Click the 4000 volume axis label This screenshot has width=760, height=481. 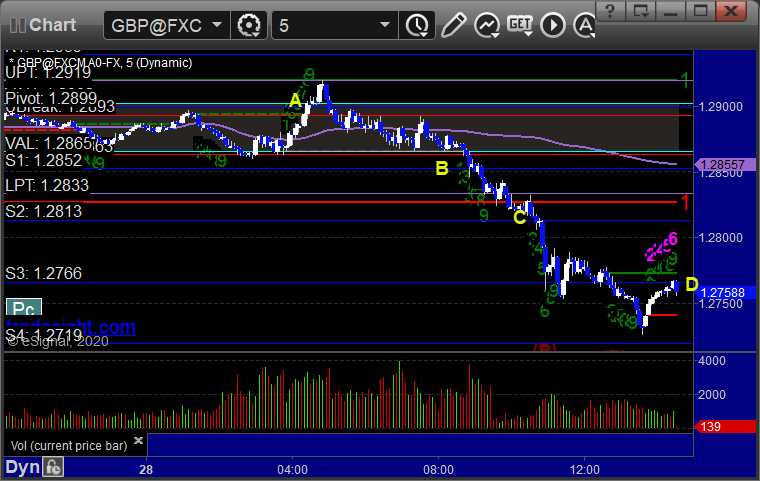[712, 361]
